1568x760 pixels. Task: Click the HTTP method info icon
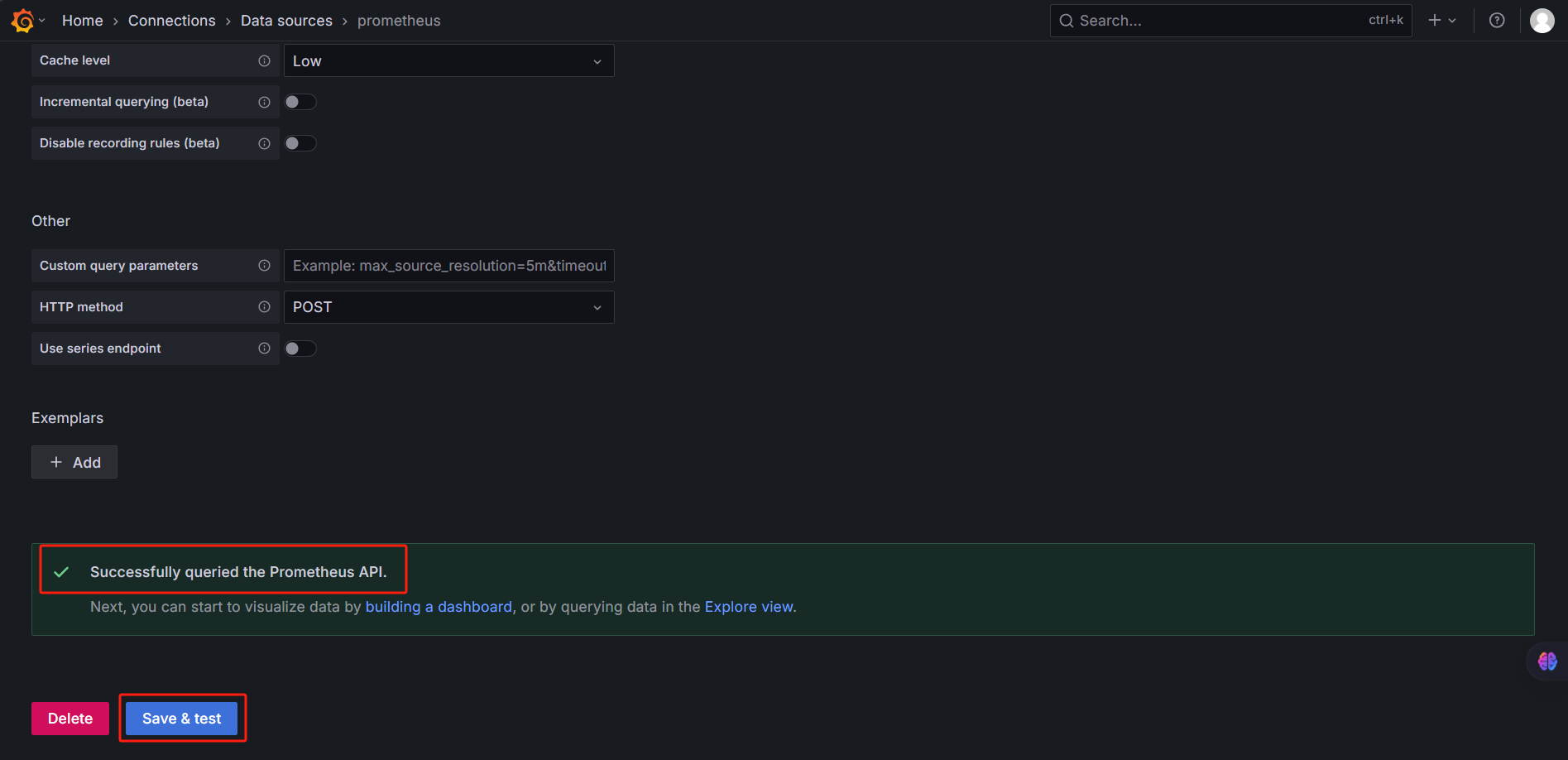(264, 307)
